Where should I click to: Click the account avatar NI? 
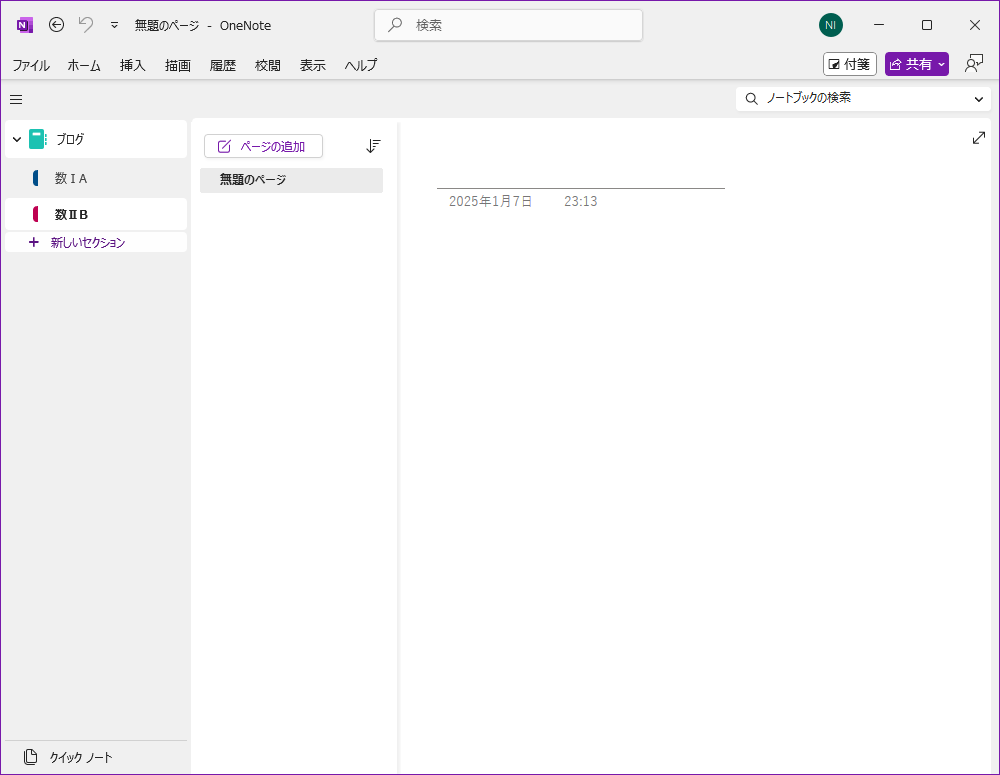pos(830,25)
